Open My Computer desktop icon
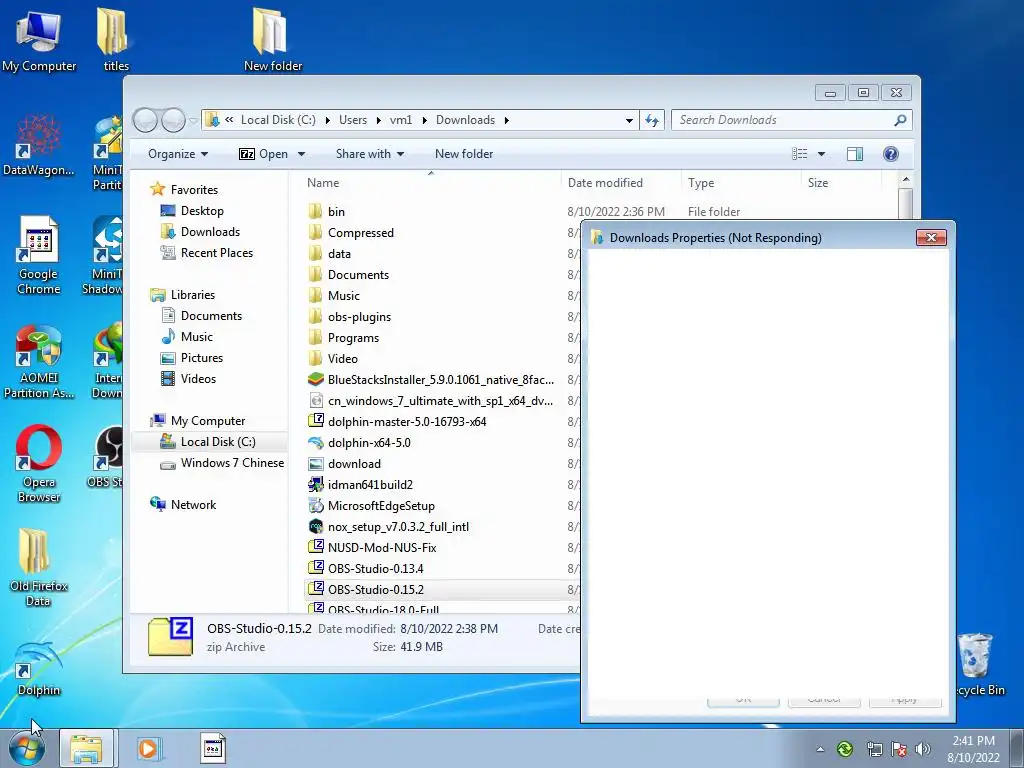 click(x=39, y=39)
